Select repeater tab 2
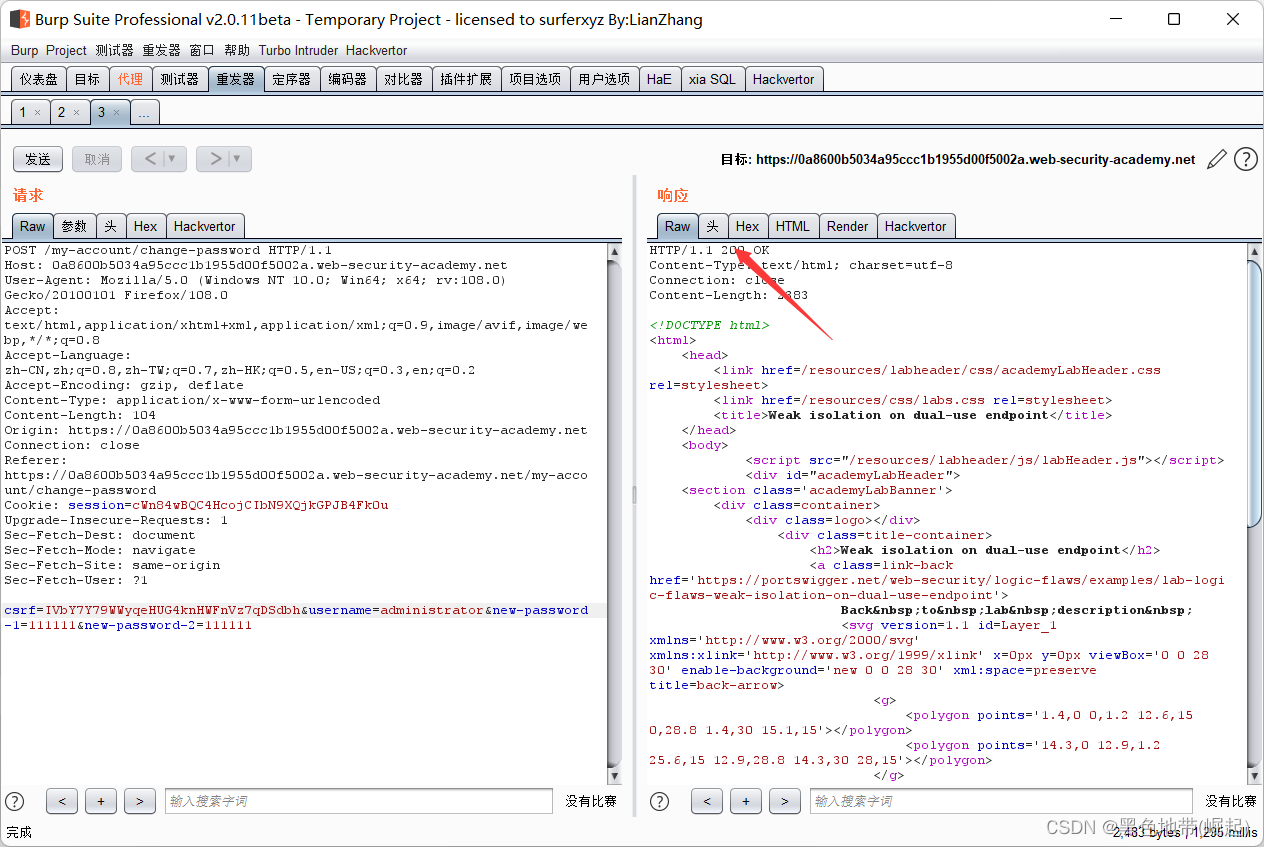 [61, 112]
